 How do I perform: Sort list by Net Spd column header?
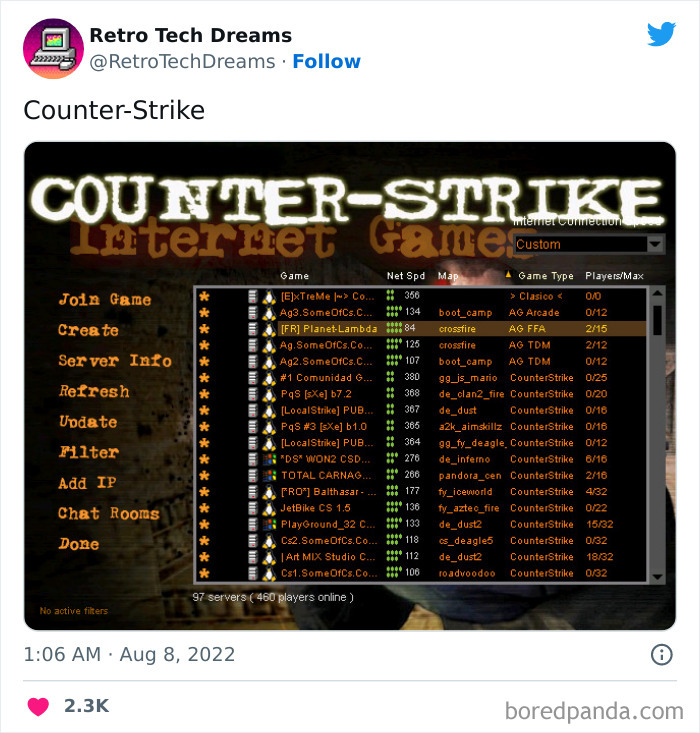(405, 276)
